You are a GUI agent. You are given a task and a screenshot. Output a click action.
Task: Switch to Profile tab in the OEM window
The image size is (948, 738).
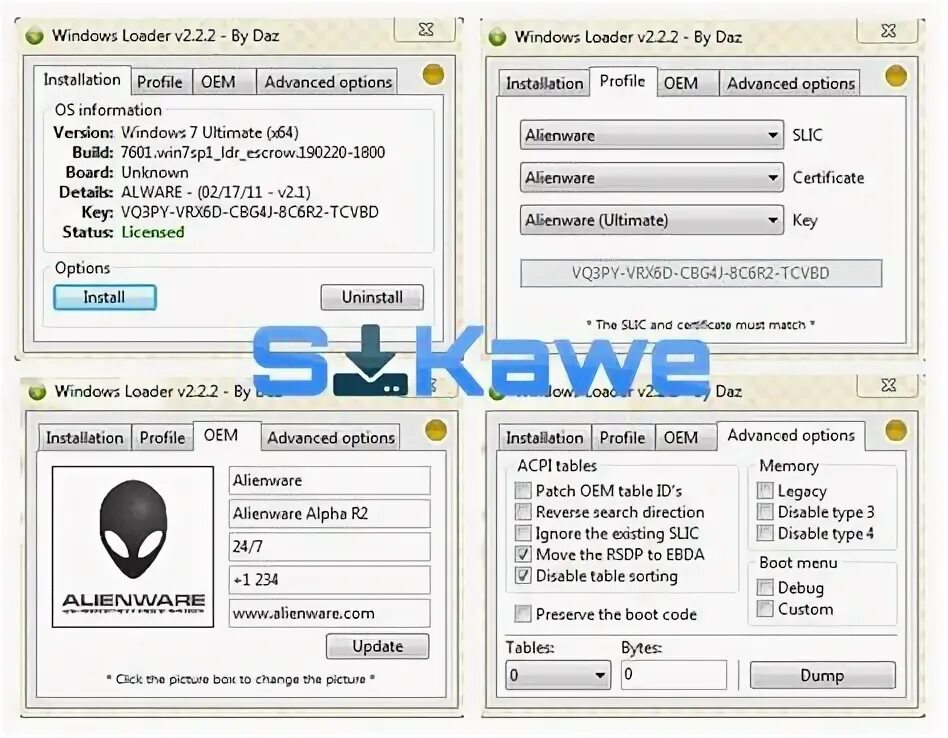click(162, 438)
